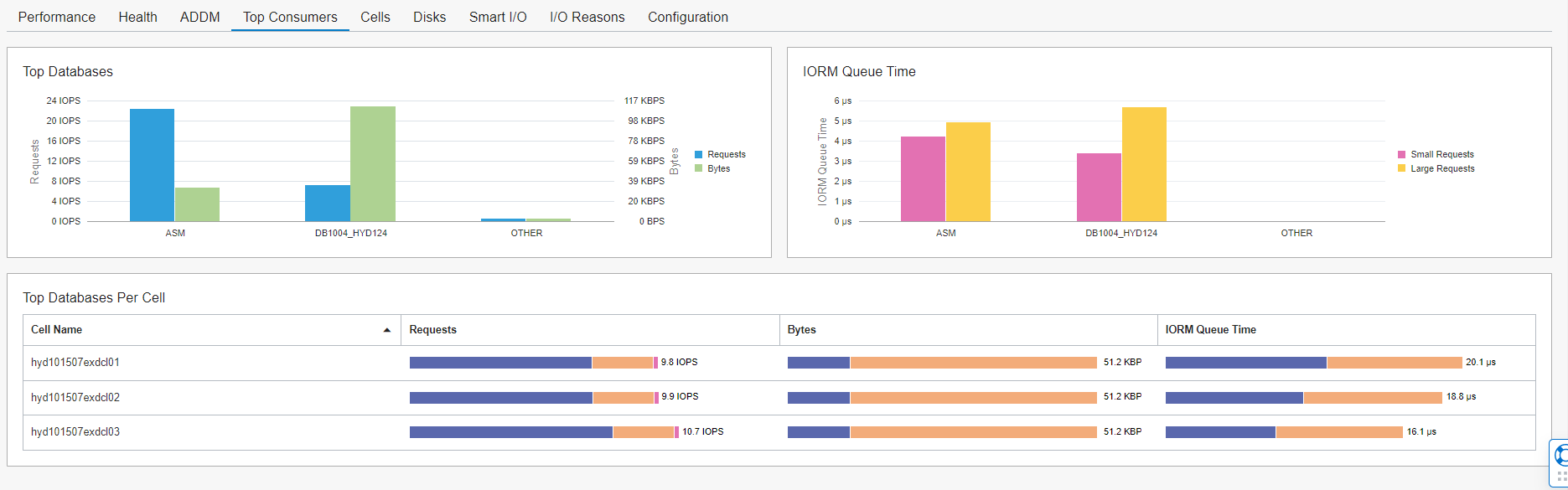Sort by the IORM Queue Time column header
This screenshot has height=490, width=1568.
point(1210,330)
